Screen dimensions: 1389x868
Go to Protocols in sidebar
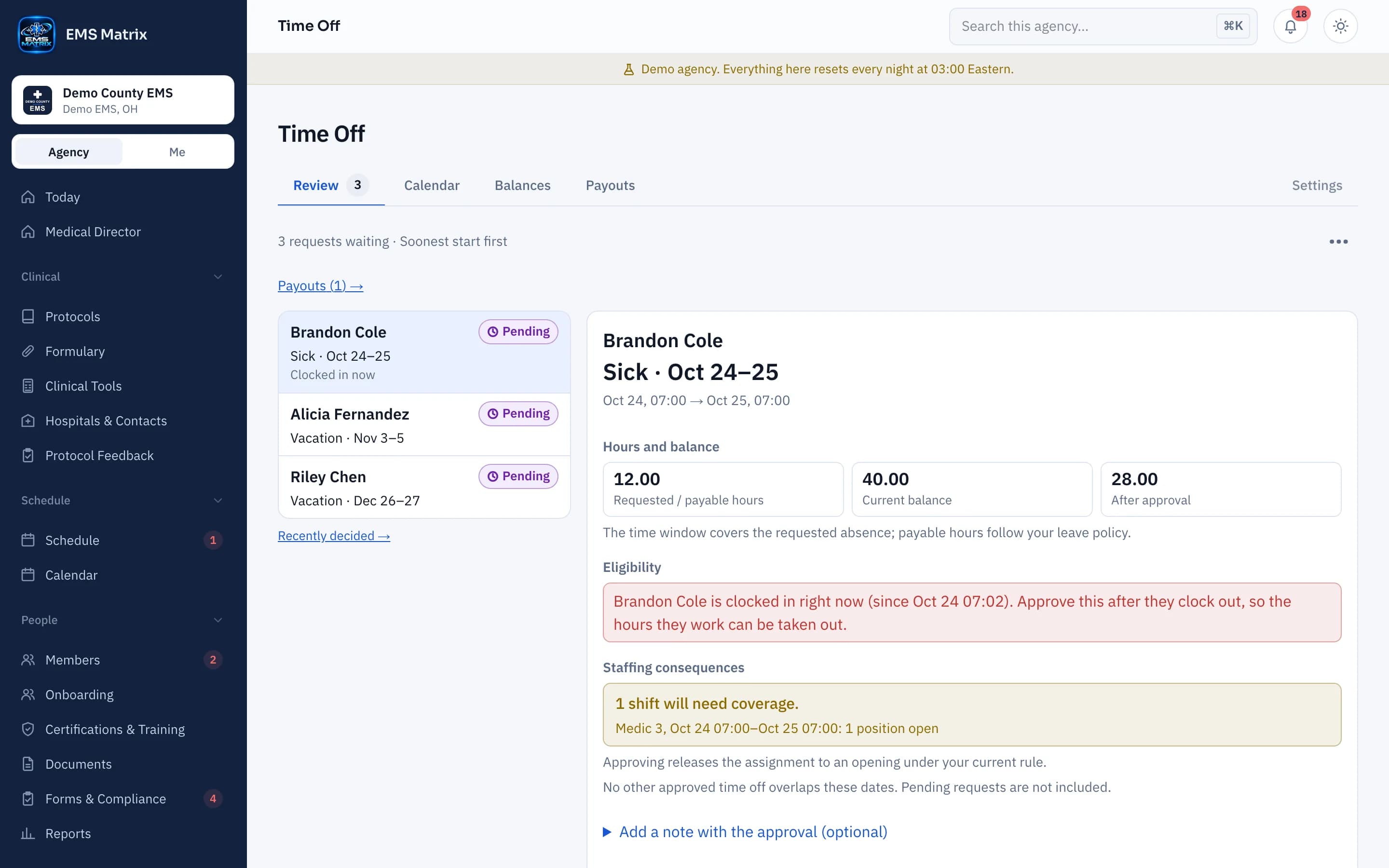coord(123,317)
